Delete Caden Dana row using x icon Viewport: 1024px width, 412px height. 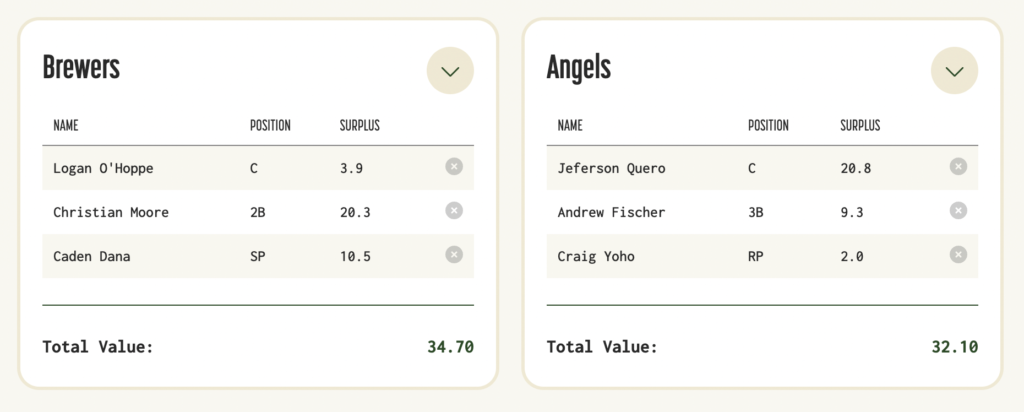[454, 255]
